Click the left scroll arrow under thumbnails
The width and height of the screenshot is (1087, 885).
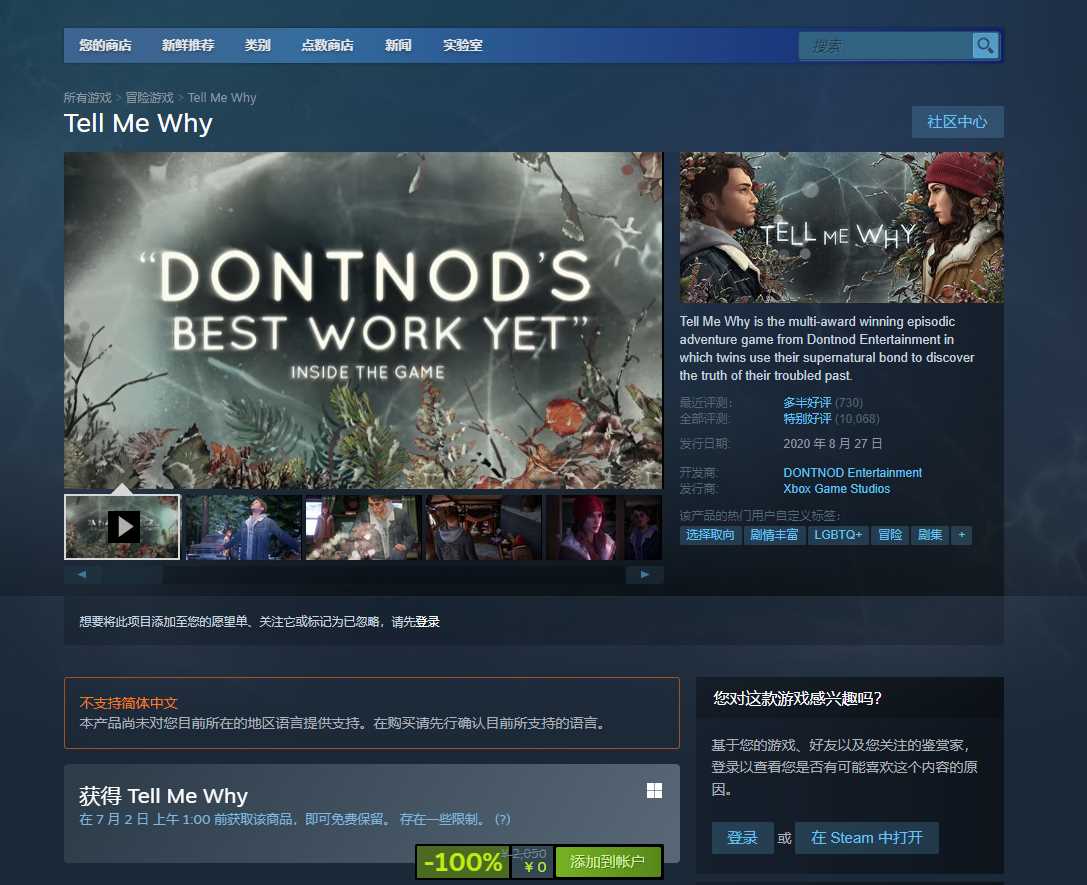click(x=82, y=575)
